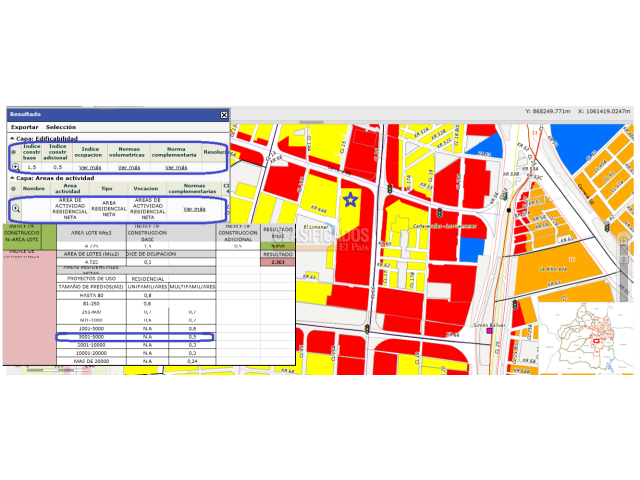Screen dimensions: 640x480
Task: Click the blue star marker on map
Action: [350, 199]
